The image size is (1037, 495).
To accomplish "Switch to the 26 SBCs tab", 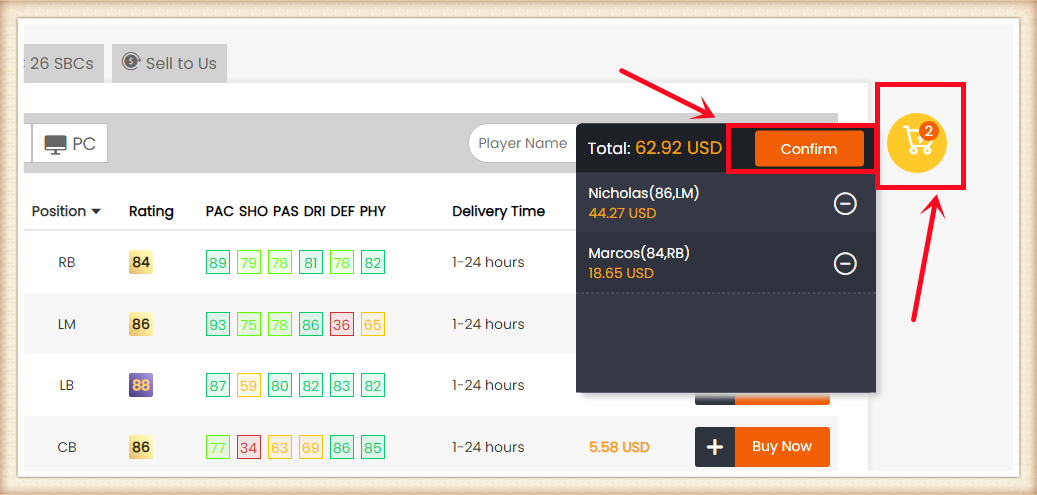I will pyautogui.click(x=60, y=63).
